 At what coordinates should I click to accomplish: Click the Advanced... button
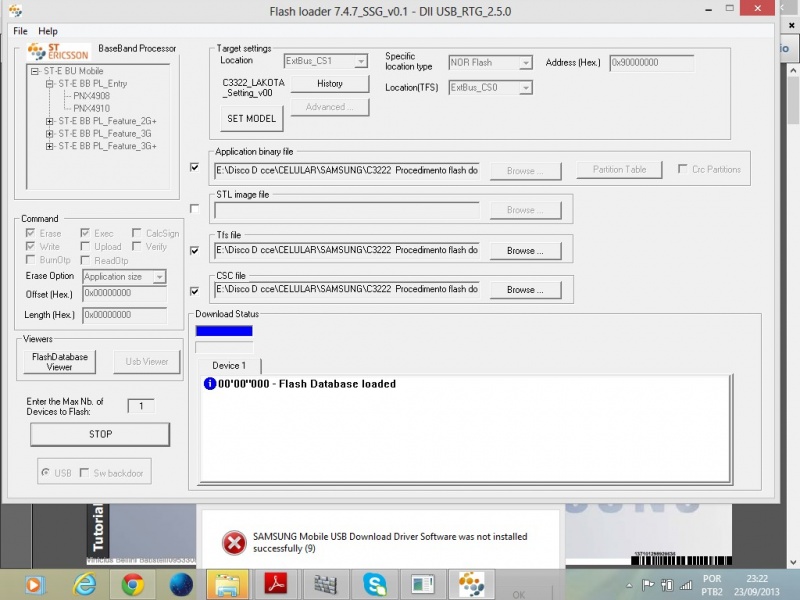330,107
